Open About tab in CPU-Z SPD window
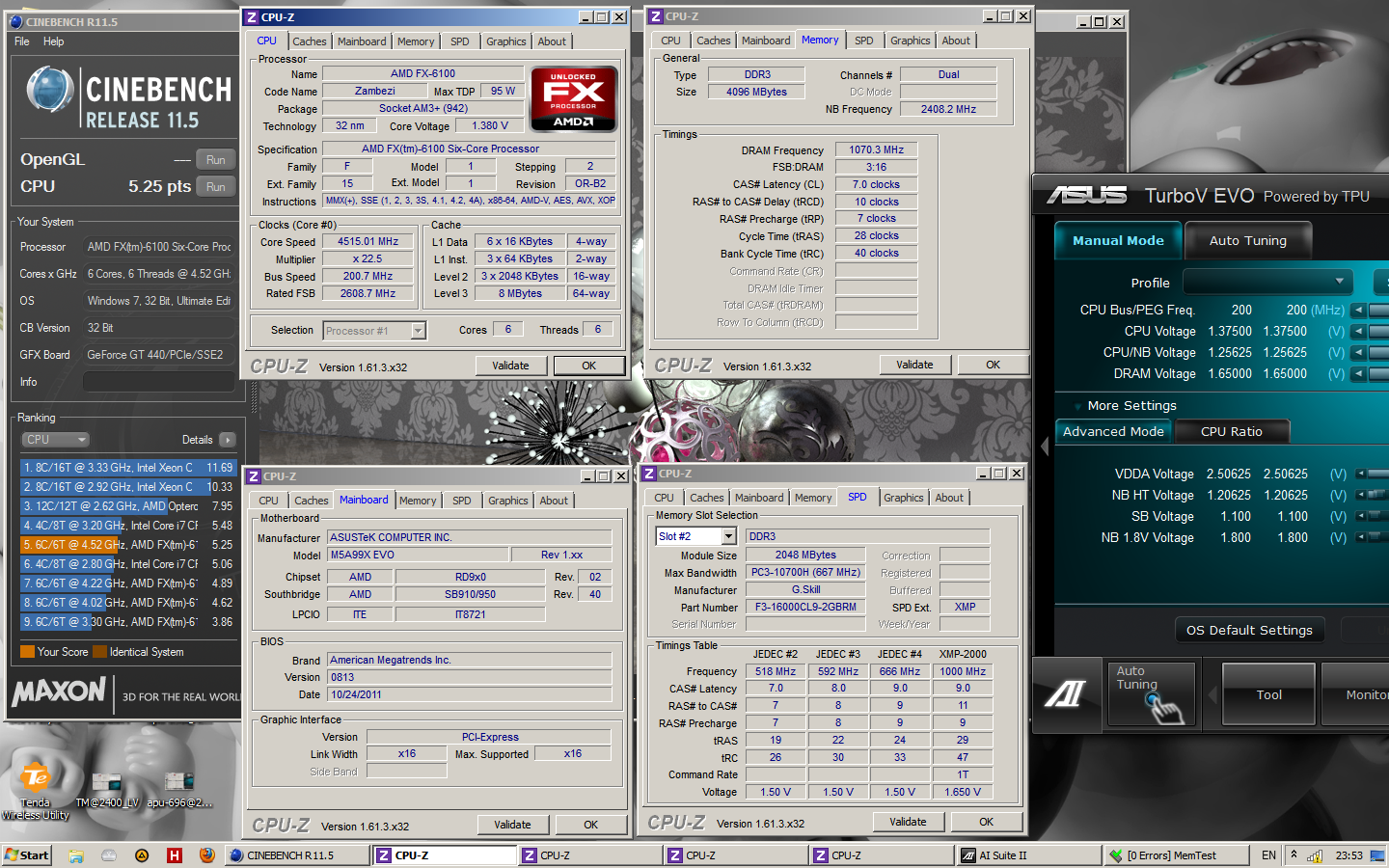Image resolution: width=1389 pixels, height=868 pixels. (x=949, y=498)
